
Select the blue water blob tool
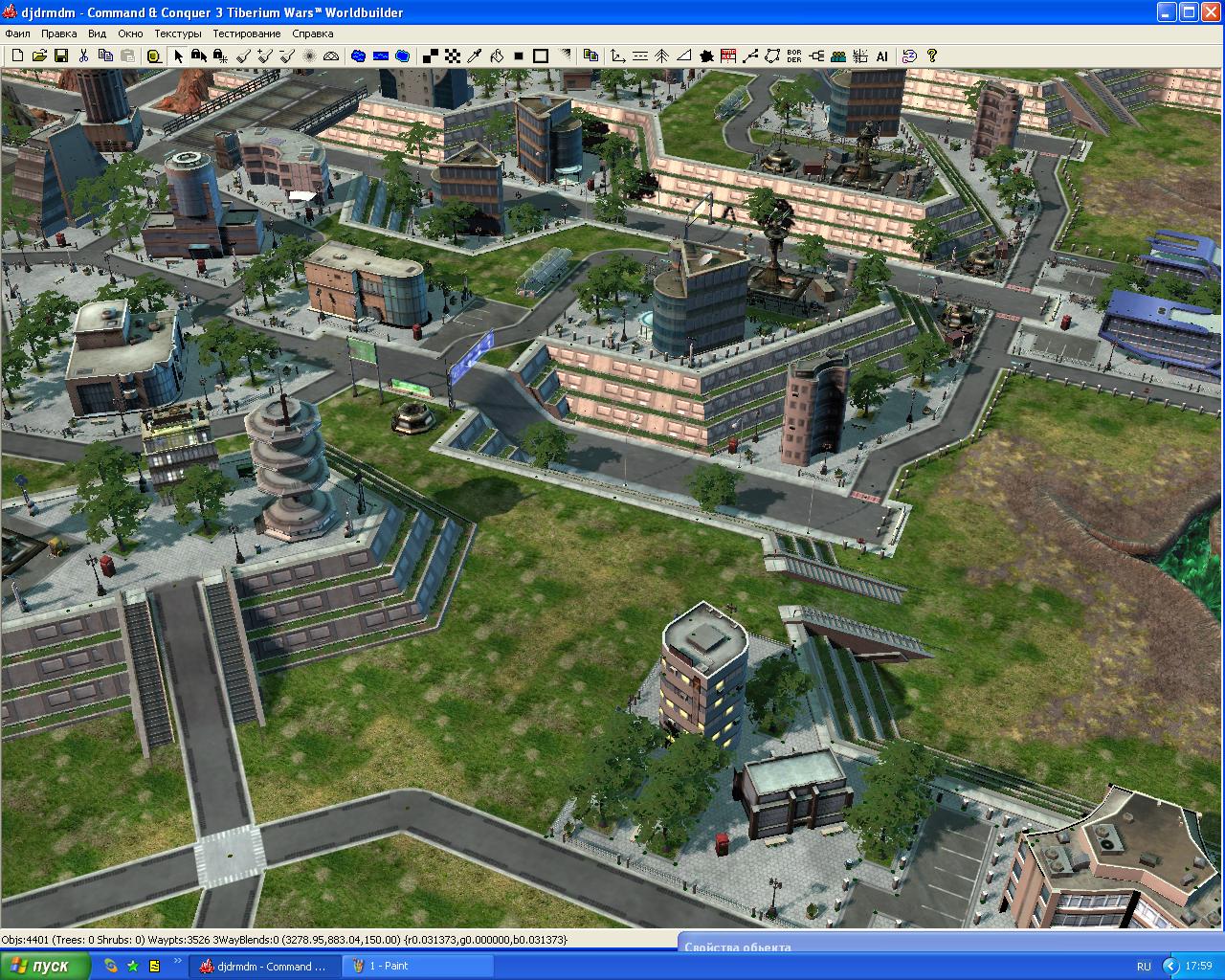358,56
